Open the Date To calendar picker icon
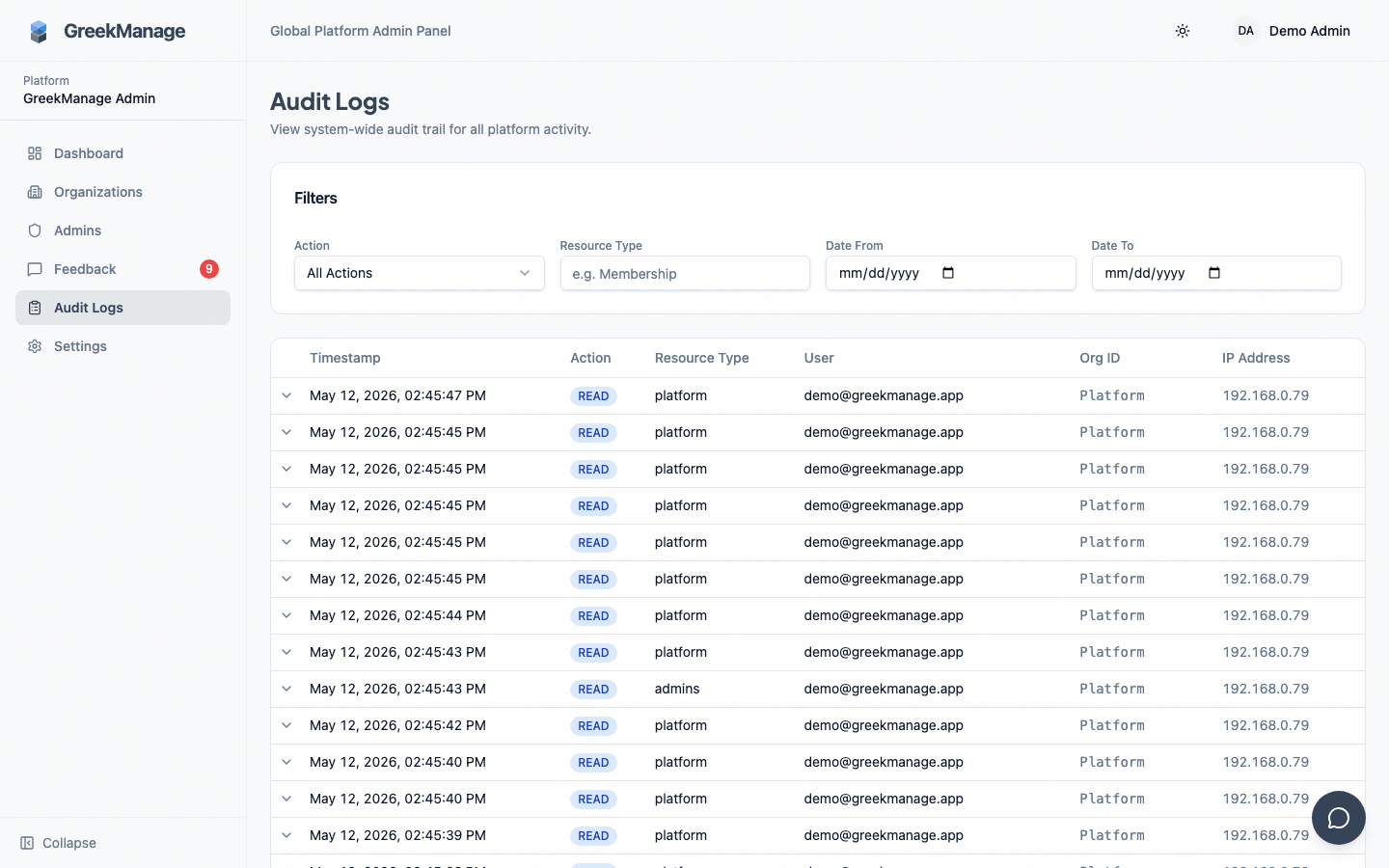Image resolution: width=1389 pixels, height=868 pixels. click(1214, 273)
